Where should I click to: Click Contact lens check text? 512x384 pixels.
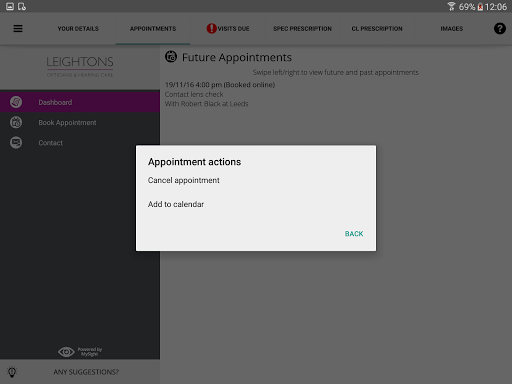click(x=194, y=94)
